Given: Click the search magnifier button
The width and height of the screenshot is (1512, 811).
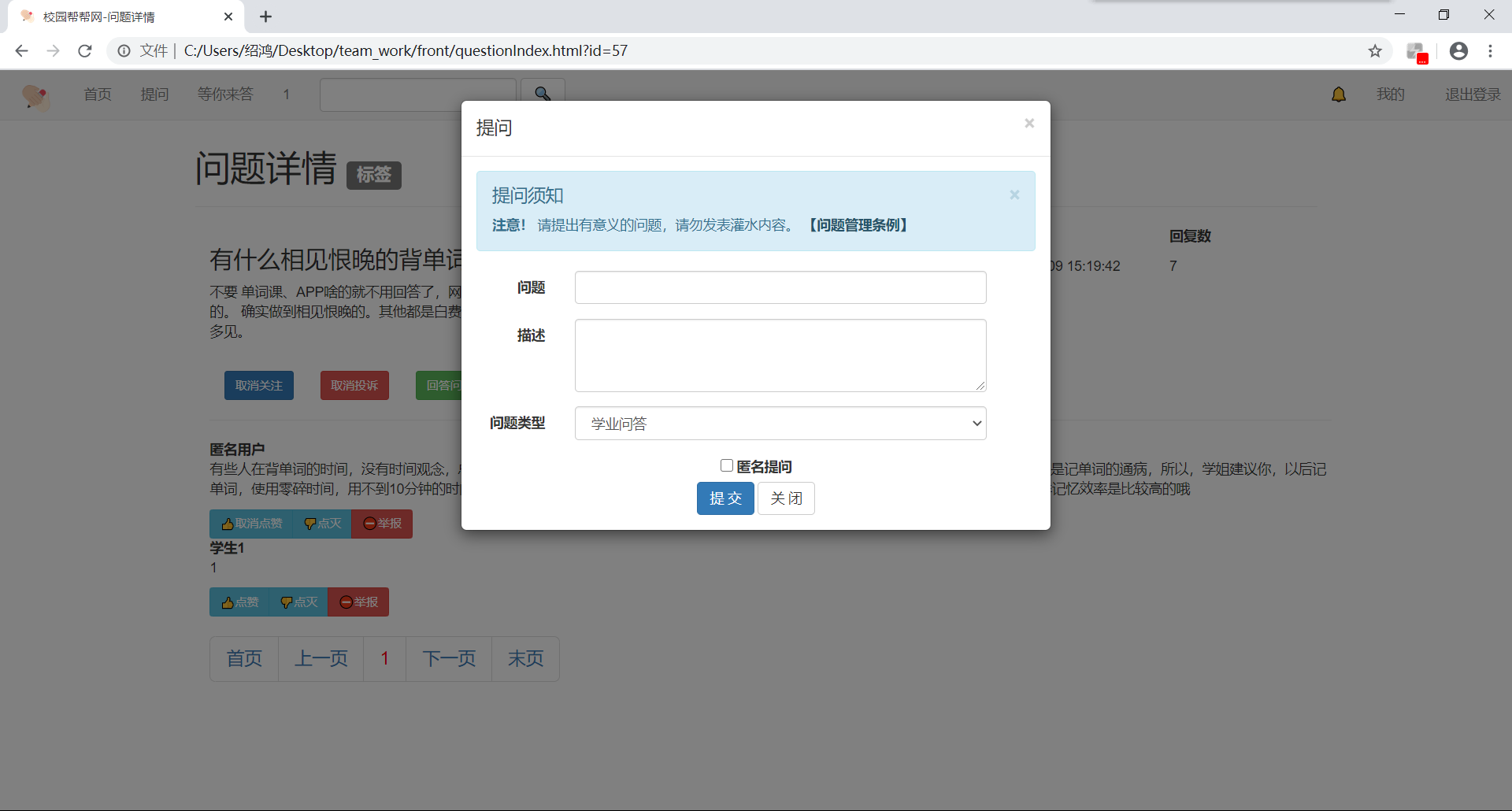Looking at the screenshot, I should pyautogui.click(x=543, y=92).
